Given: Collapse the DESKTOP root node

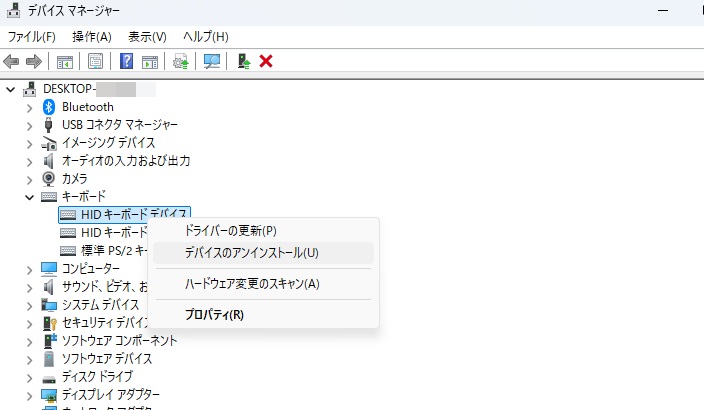Looking at the screenshot, I should coord(11,89).
